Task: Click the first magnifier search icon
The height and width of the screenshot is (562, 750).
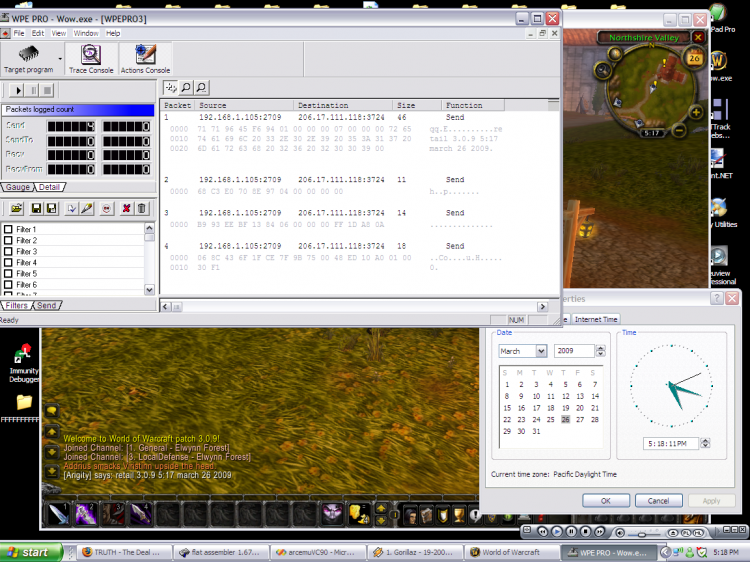Action: tap(186, 88)
